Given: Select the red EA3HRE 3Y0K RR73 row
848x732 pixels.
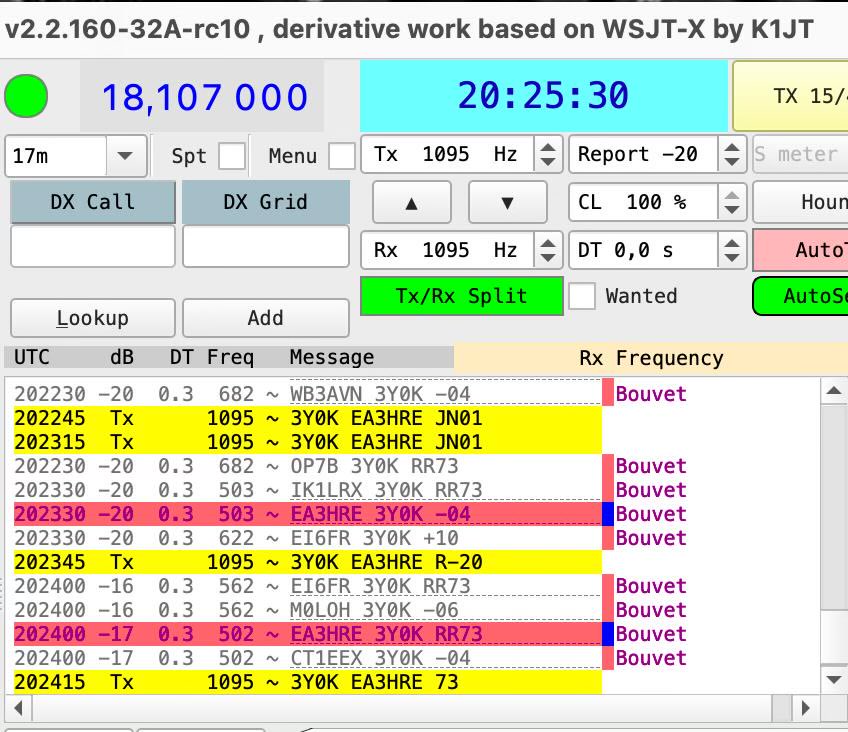Looking at the screenshot, I should tap(307, 634).
